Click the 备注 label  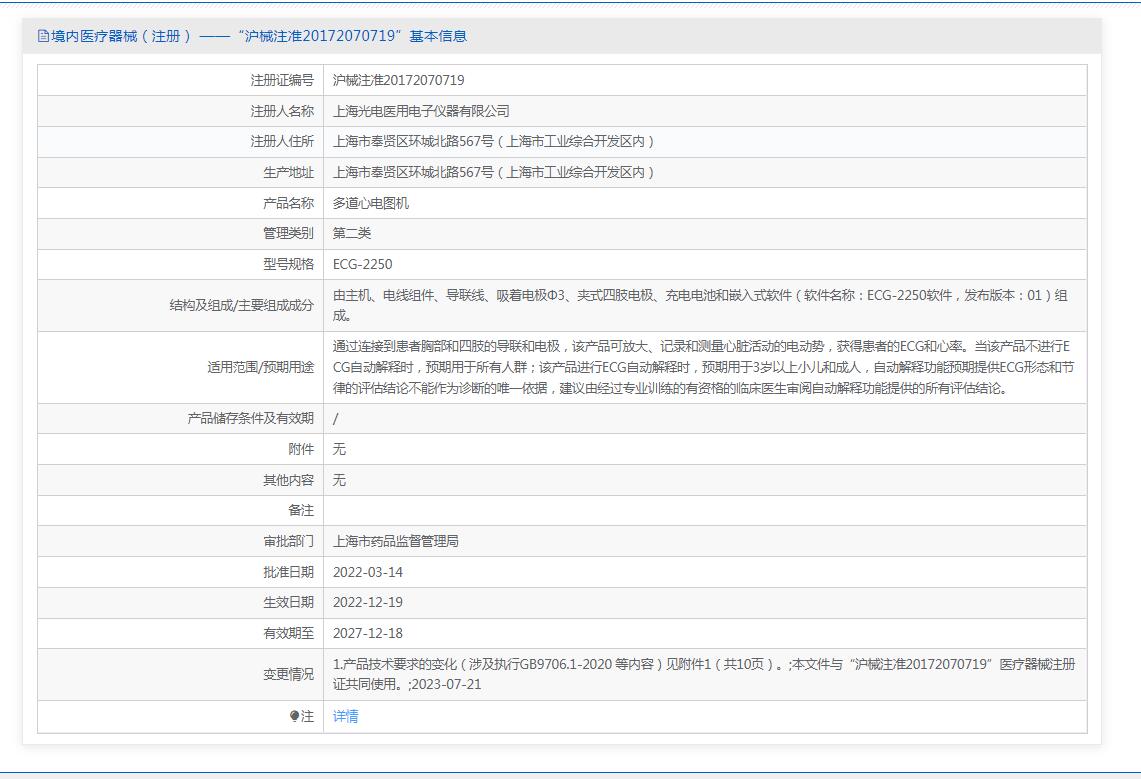tap(301, 511)
